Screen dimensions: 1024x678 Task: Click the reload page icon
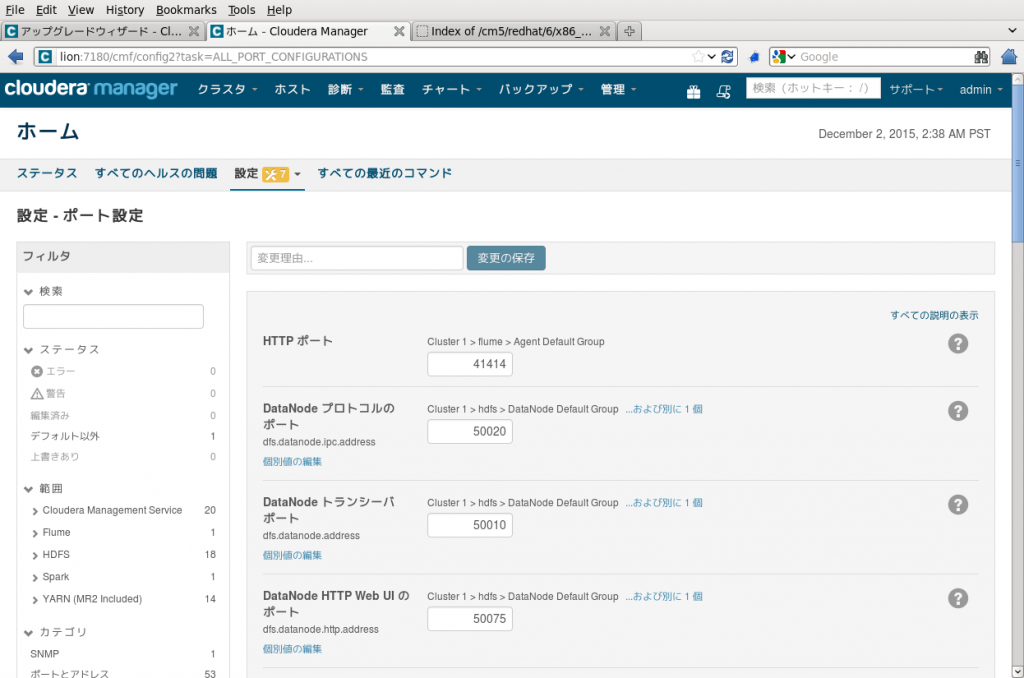click(x=727, y=57)
